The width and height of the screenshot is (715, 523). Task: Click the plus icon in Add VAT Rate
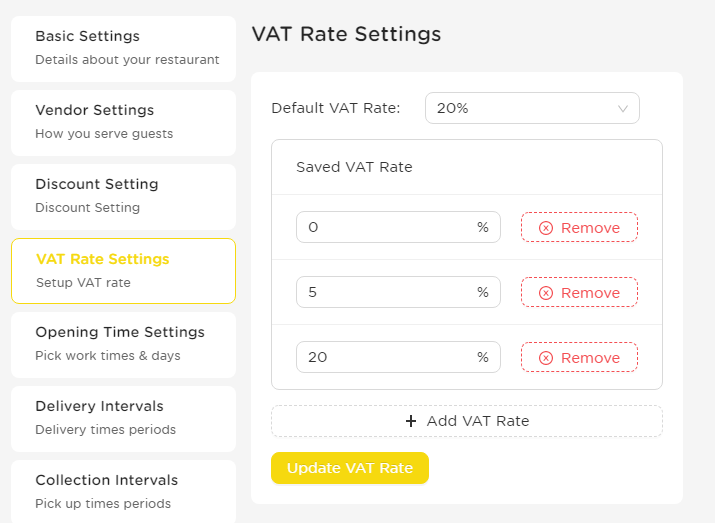(x=411, y=421)
